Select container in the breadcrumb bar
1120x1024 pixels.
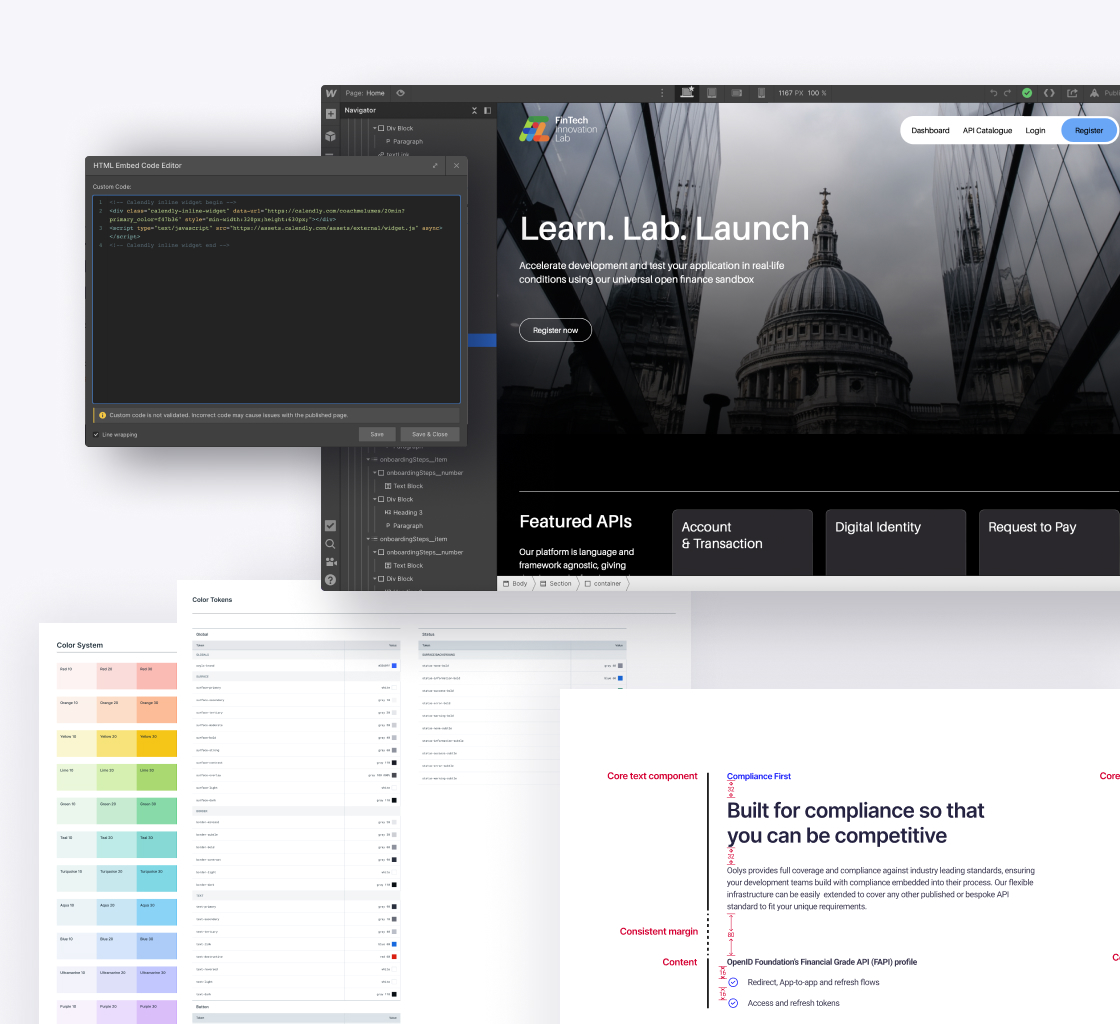coord(603,583)
